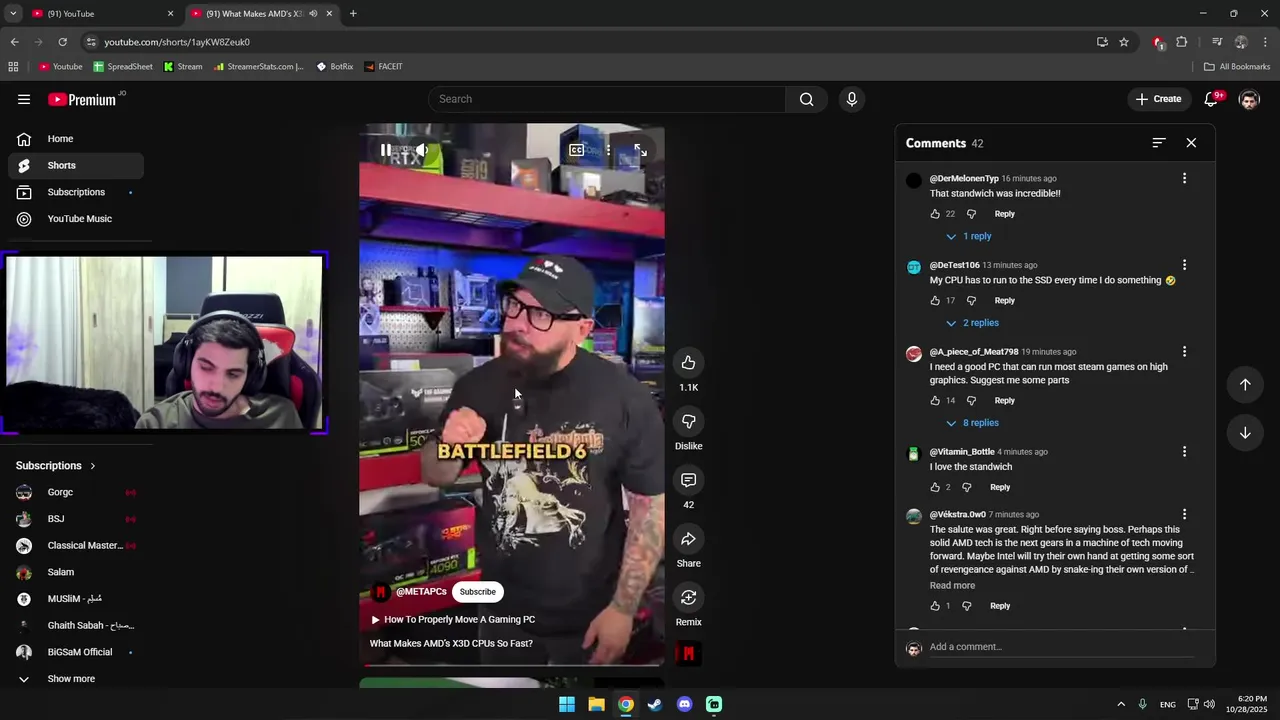The width and height of the screenshot is (1280, 720).
Task: Subscribe to METAPCs channel
Action: click(477, 592)
